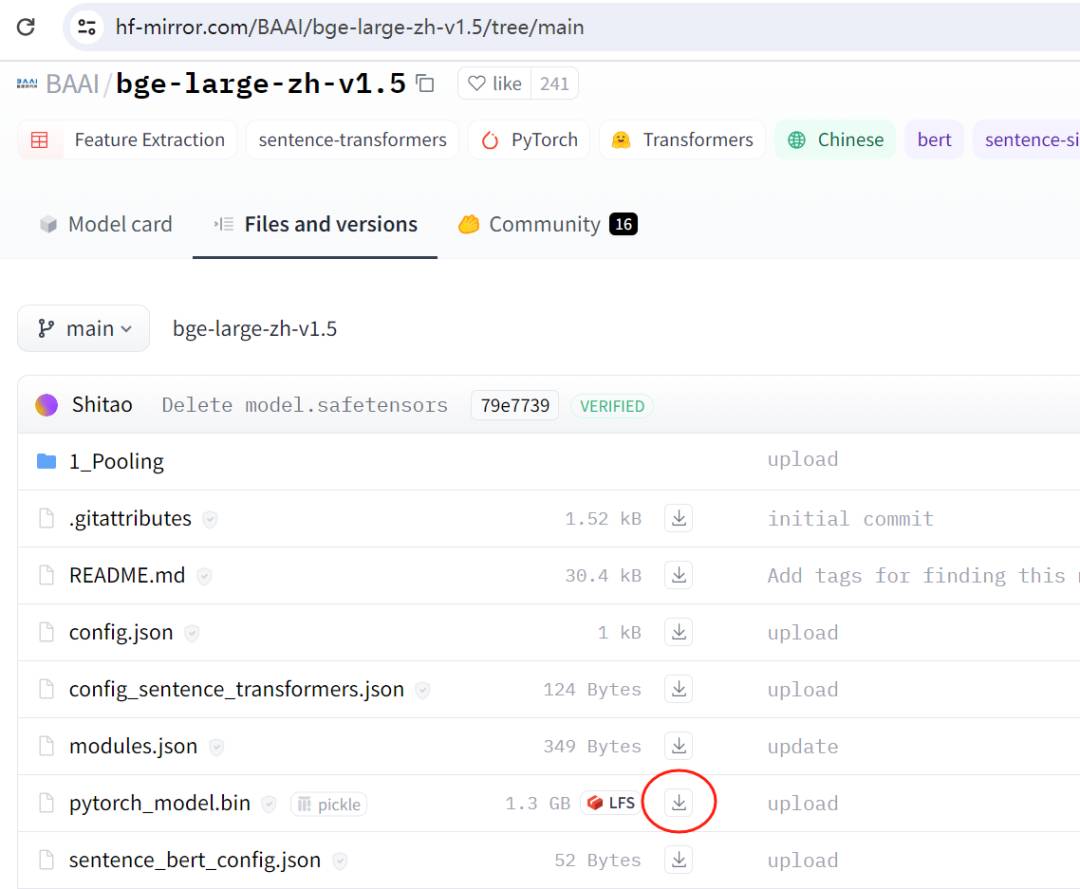Download the sentence_bert_config.json file

(x=678, y=860)
